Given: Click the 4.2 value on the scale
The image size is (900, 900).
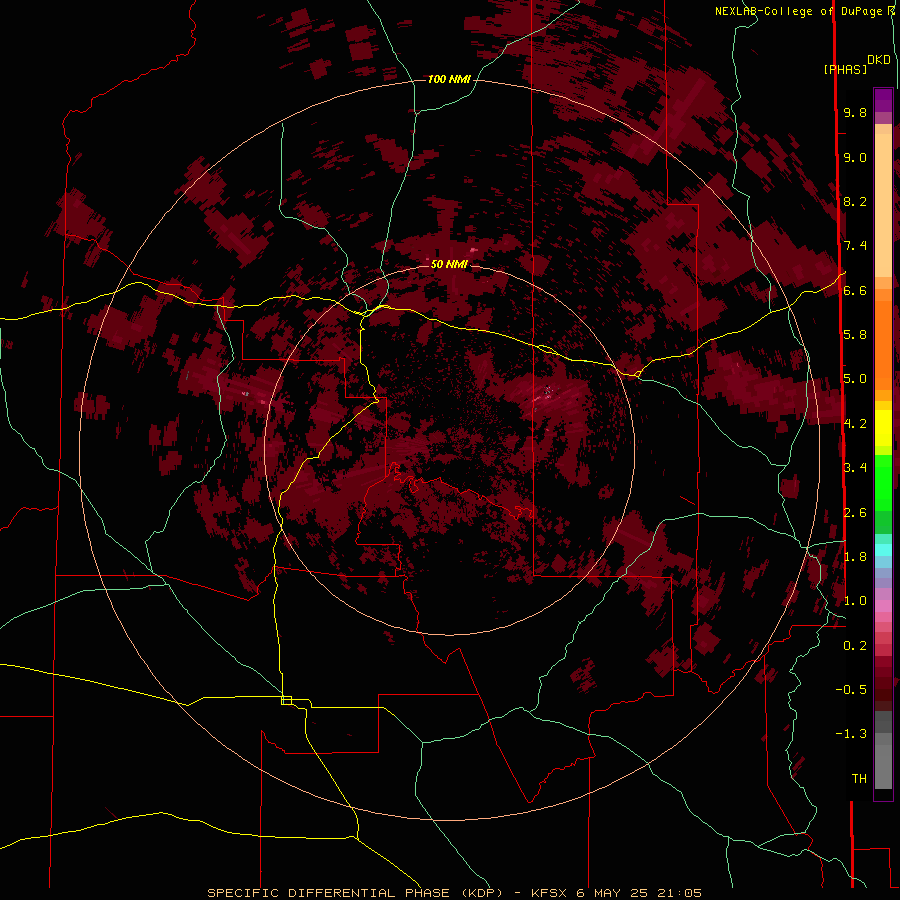Looking at the screenshot, I should 855,424.
